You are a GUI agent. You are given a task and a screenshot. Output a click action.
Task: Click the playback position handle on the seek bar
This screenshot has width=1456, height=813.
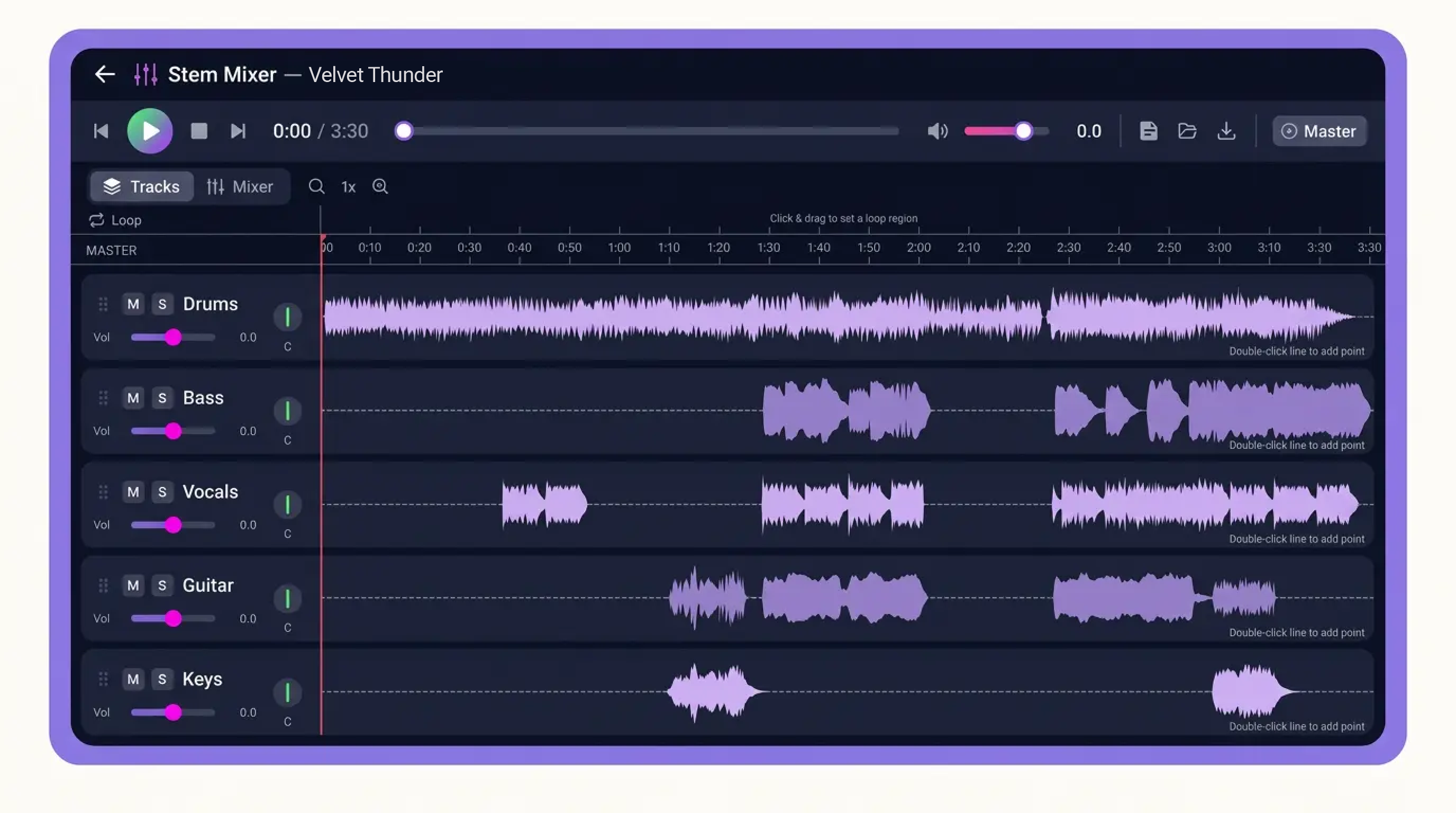(404, 131)
